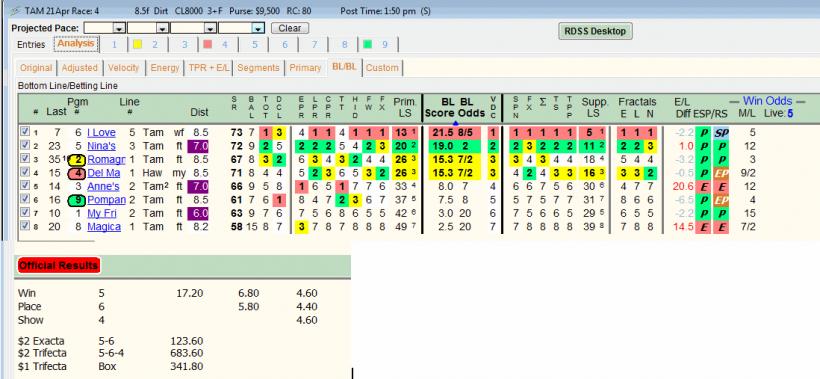The width and height of the screenshot is (820, 379).
Task: Open the first Projected Pace dropdown
Action: click(119, 28)
